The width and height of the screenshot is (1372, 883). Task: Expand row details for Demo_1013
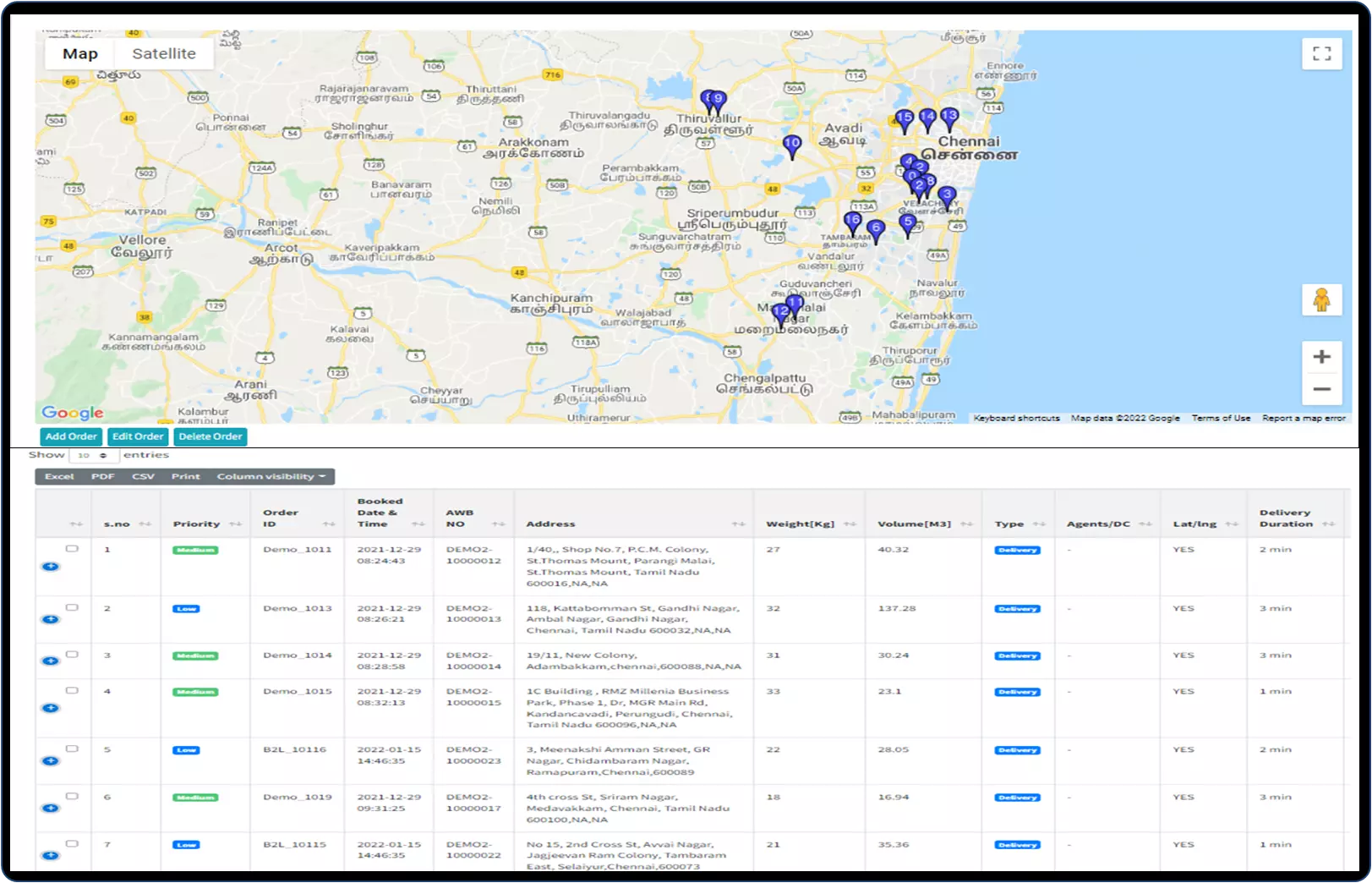coord(51,620)
